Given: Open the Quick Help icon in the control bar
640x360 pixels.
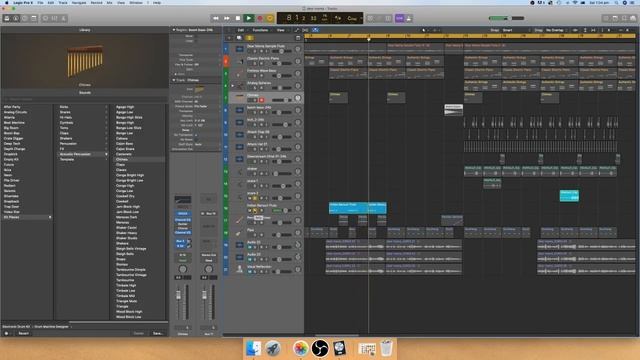Looking at the screenshot, I should pyautogui.click(x=25, y=18).
